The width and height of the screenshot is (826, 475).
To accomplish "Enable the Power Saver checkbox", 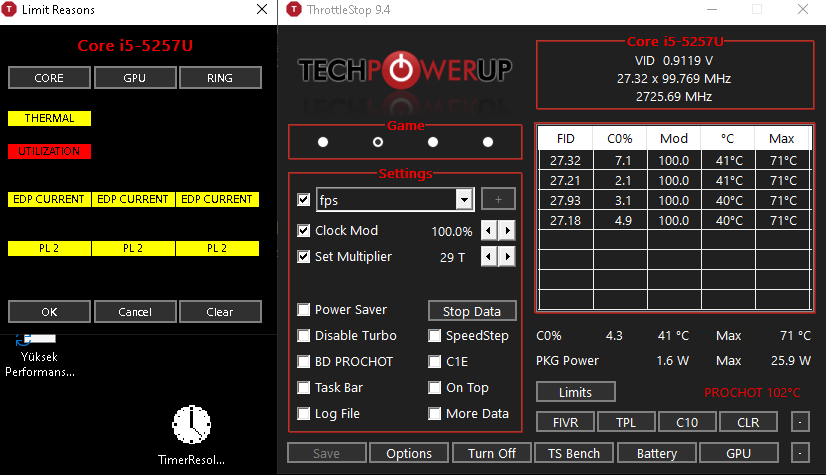I will tap(303, 310).
